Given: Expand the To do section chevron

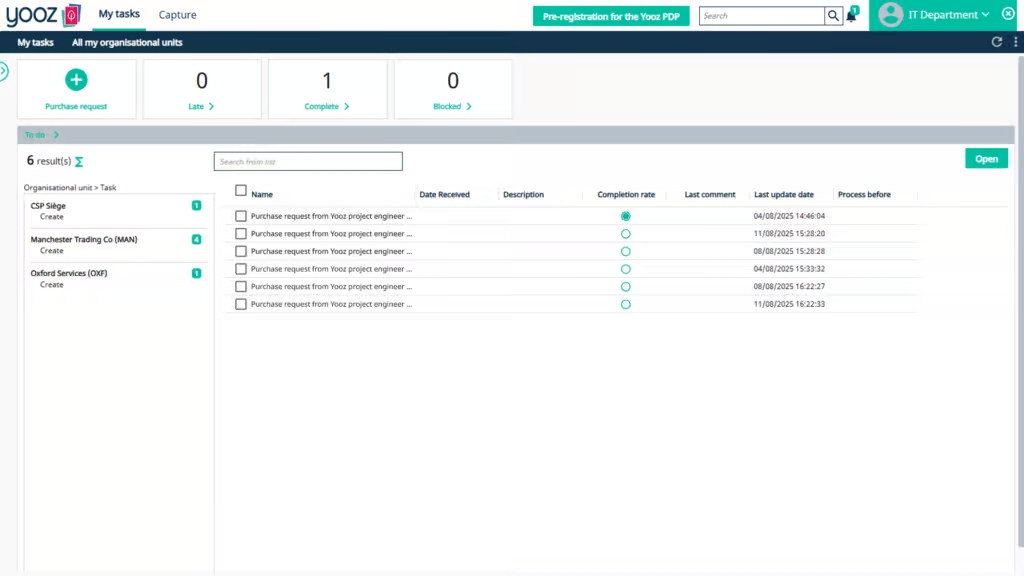Looking at the screenshot, I should (56, 135).
